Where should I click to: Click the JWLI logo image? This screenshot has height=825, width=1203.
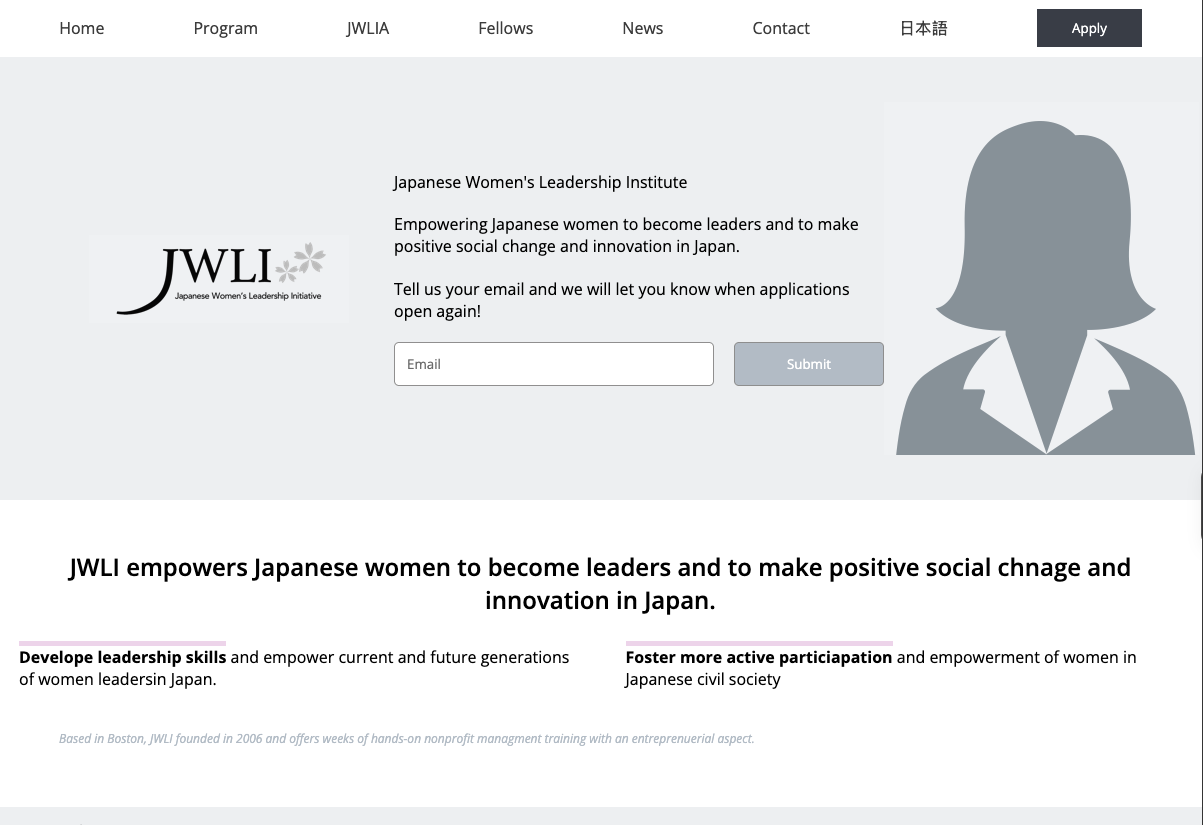[219, 279]
